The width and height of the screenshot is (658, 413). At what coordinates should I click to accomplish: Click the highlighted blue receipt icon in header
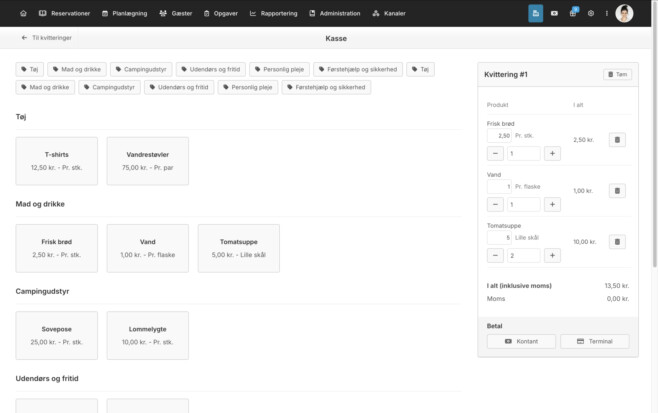(535, 13)
